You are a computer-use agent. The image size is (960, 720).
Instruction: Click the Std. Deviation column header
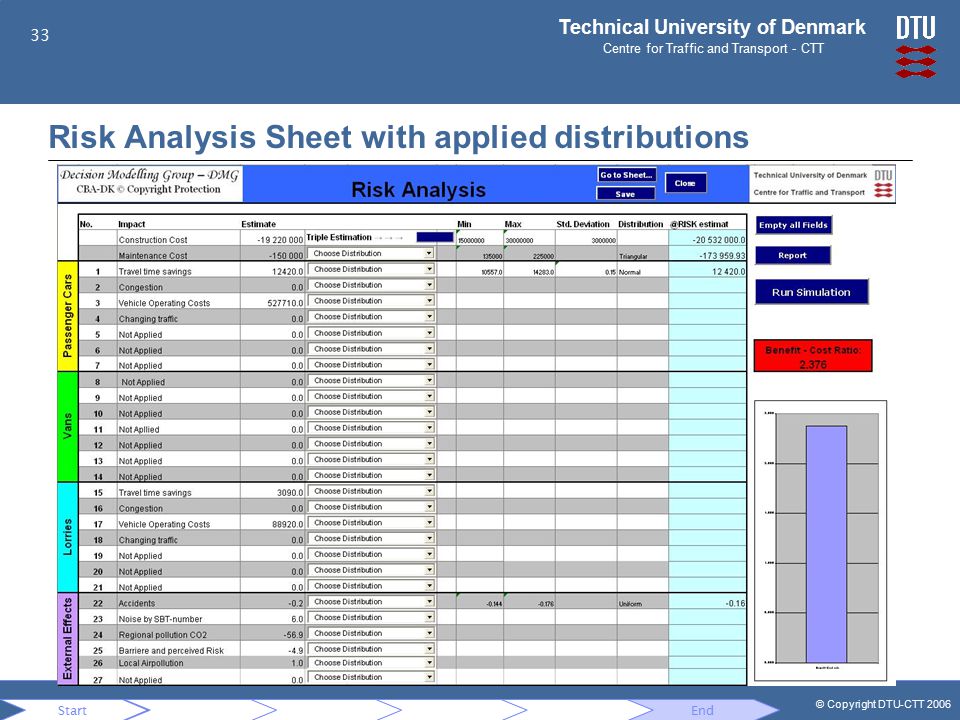(583, 224)
